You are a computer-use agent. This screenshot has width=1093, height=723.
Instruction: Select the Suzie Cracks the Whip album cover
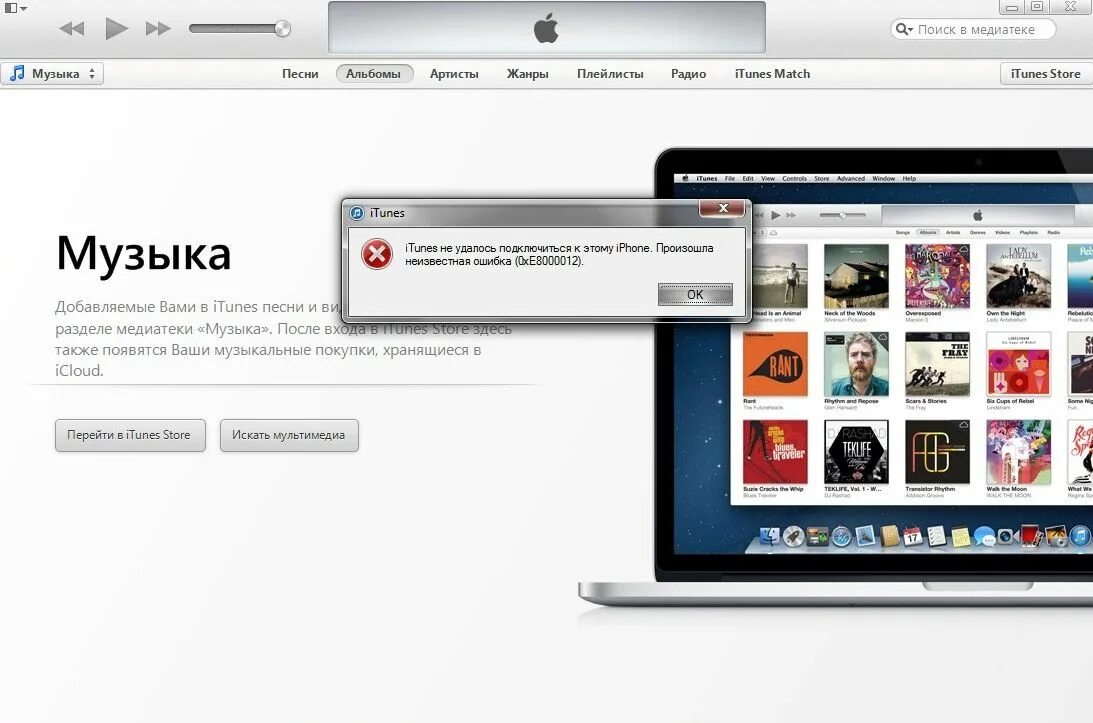(x=774, y=452)
